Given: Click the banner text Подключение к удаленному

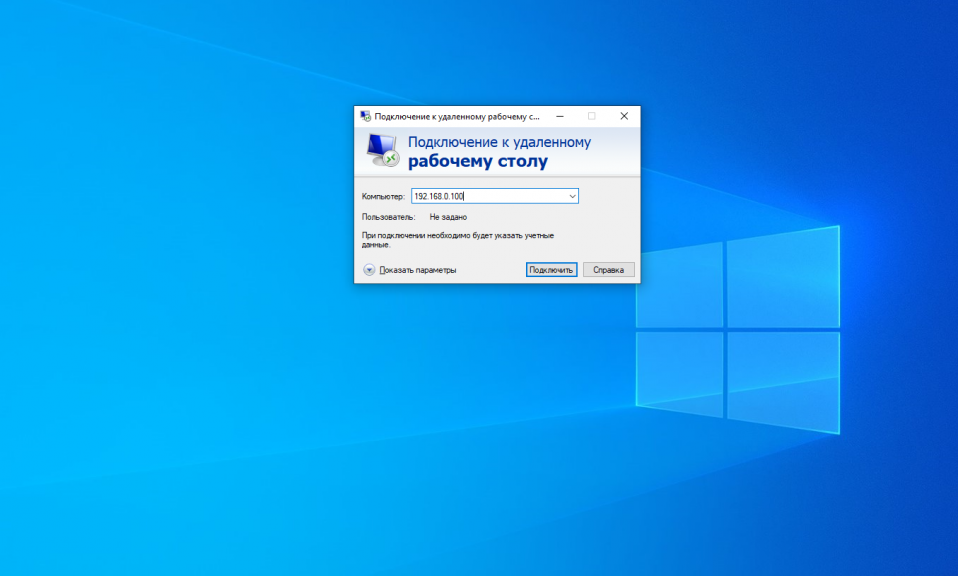Looking at the screenshot, I should 499,142.
